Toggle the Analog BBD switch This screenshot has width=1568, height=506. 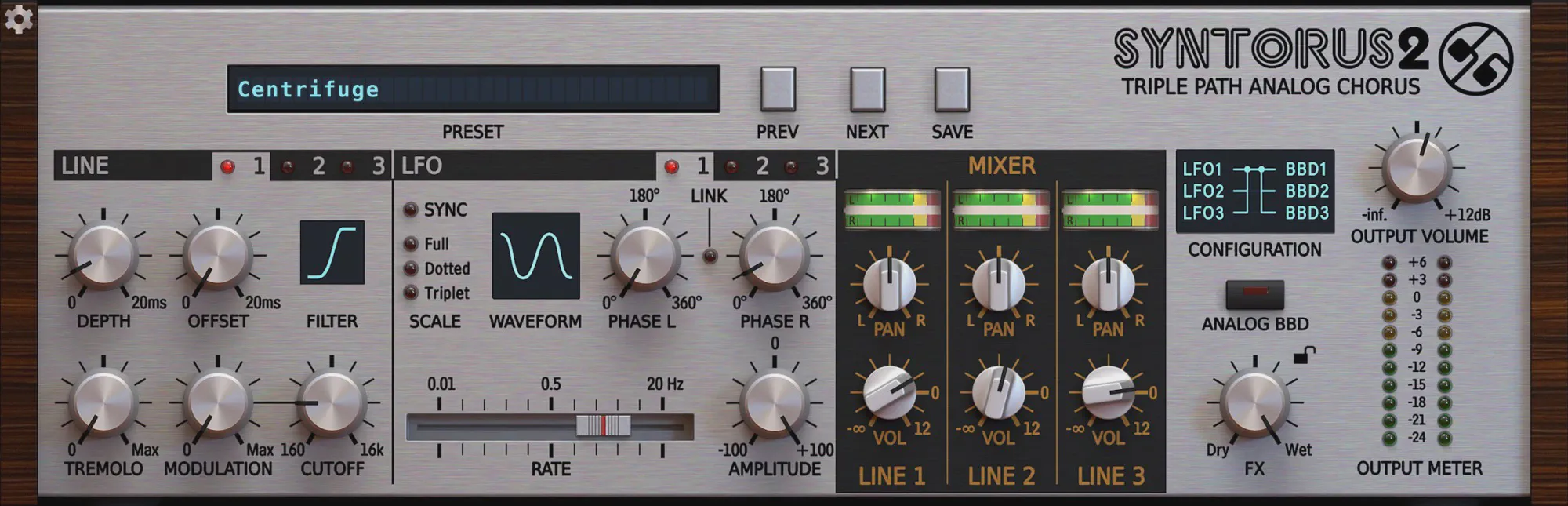[x=1254, y=293]
